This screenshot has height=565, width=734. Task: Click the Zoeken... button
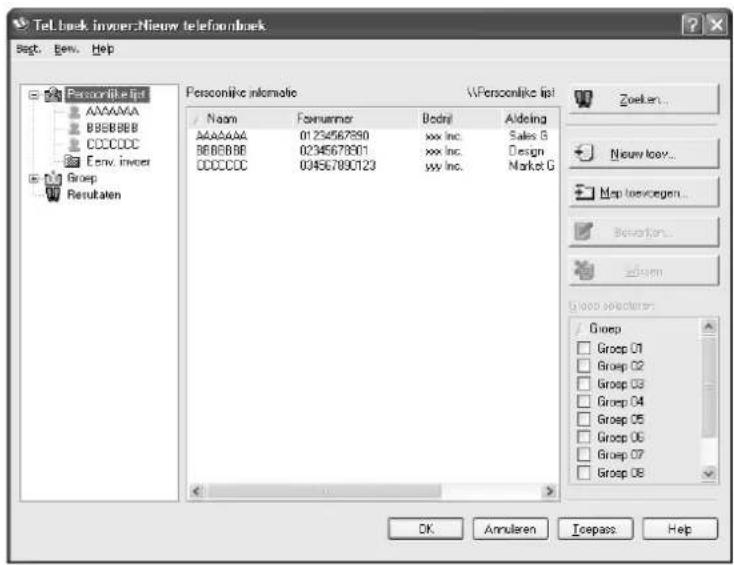pos(644,99)
